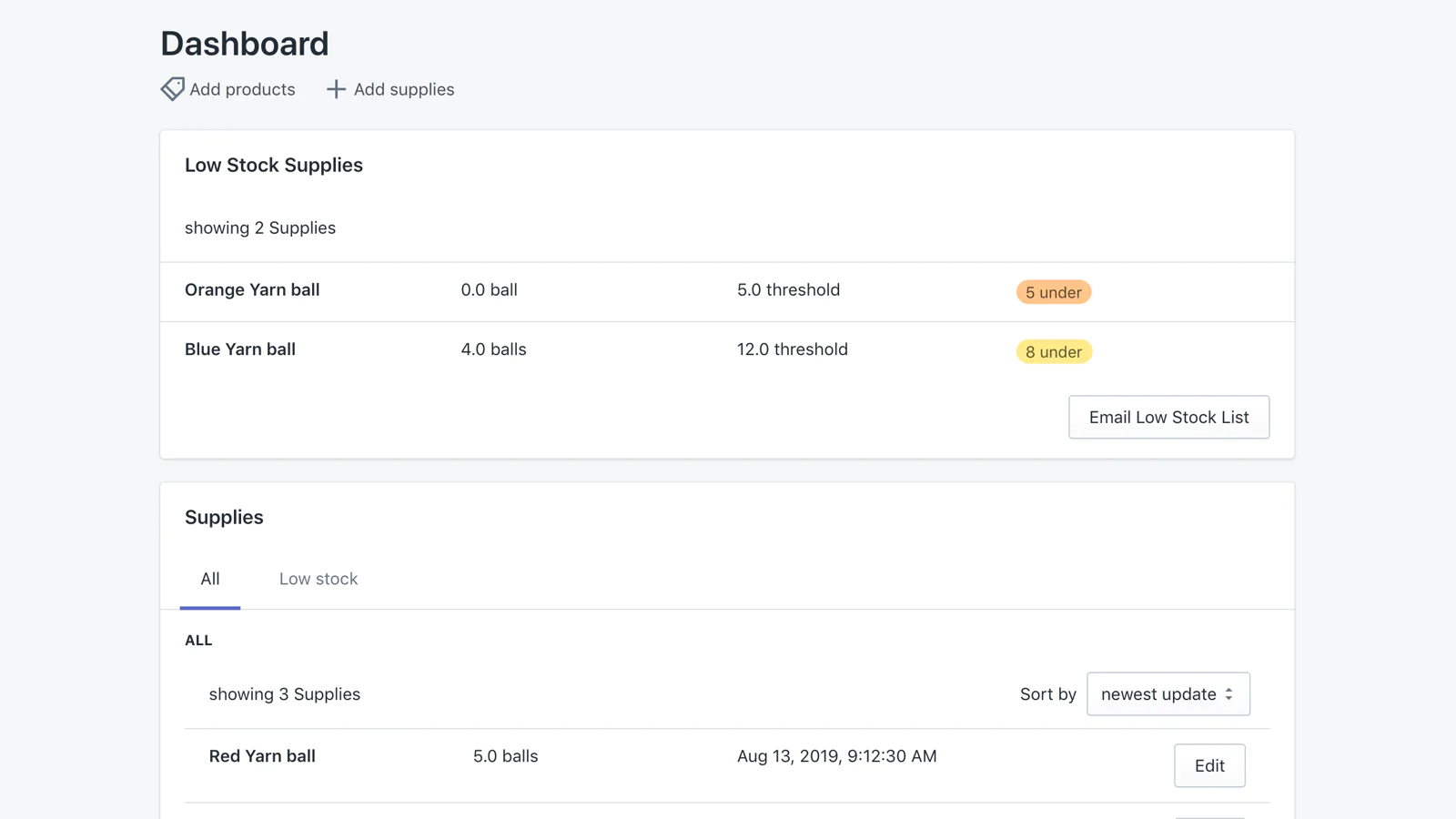Click the 5 under badge for Orange Yarn ball

(1053, 292)
